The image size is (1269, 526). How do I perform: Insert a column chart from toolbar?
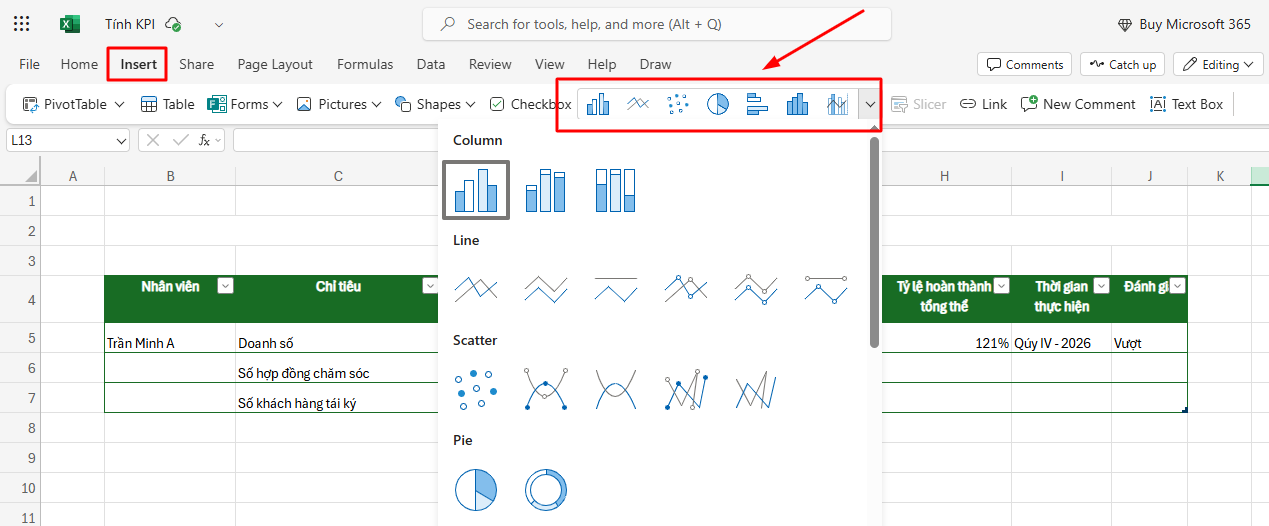tap(598, 104)
